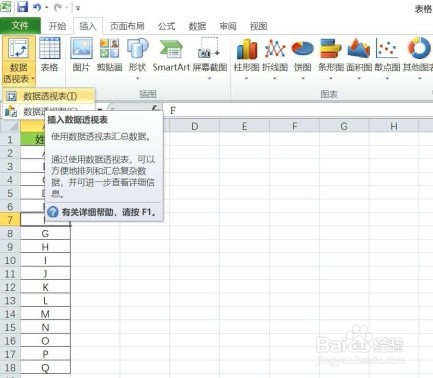The width and height of the screenshot is (433, 378).
Task: Click the help icon beside 有关详细帮助
Action: pyautogui.click(x=53, y=212)
